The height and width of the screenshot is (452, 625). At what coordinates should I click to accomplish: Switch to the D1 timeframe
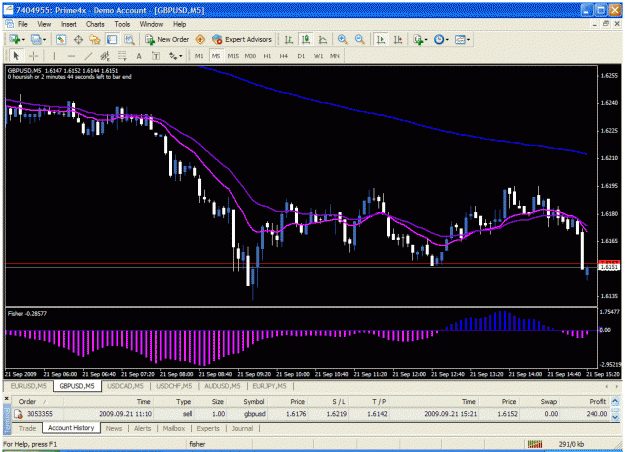[x=301, y=56]
